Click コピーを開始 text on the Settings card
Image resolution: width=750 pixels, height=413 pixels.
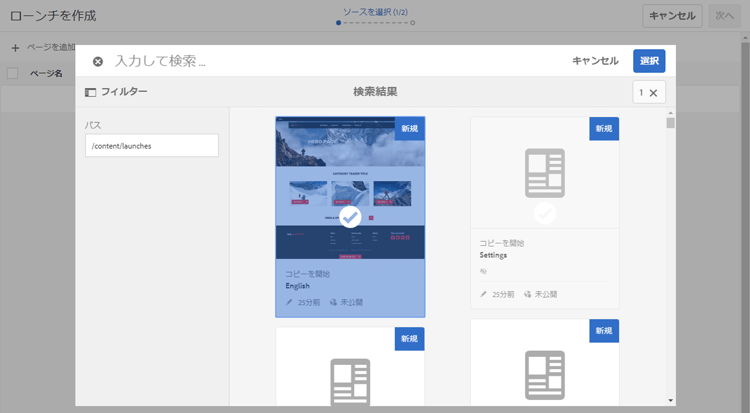(x=502, y=243)
